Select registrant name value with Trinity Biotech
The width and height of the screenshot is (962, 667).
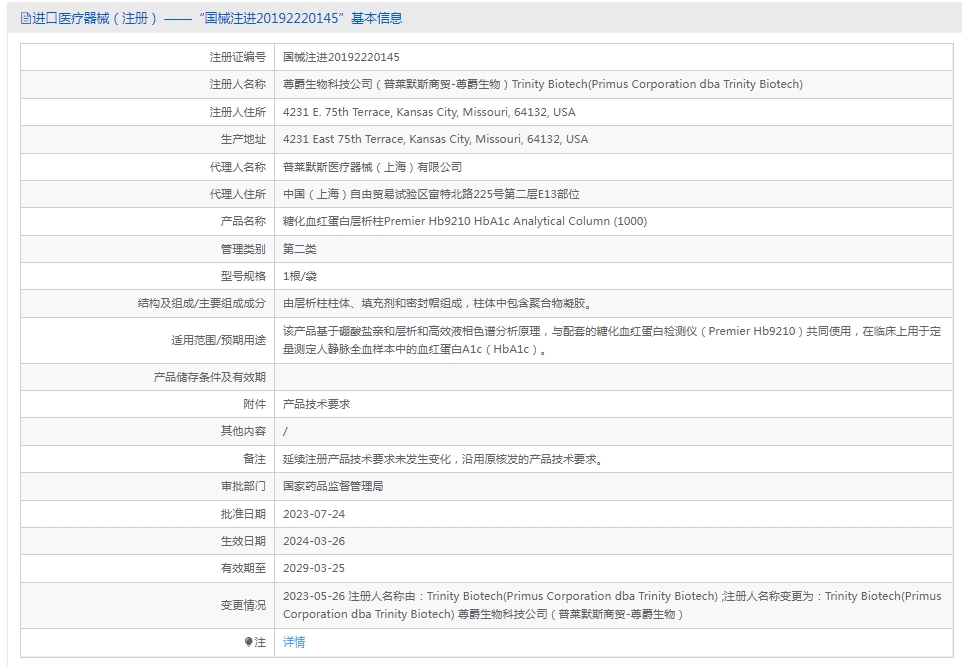click(x=542, y=84)
